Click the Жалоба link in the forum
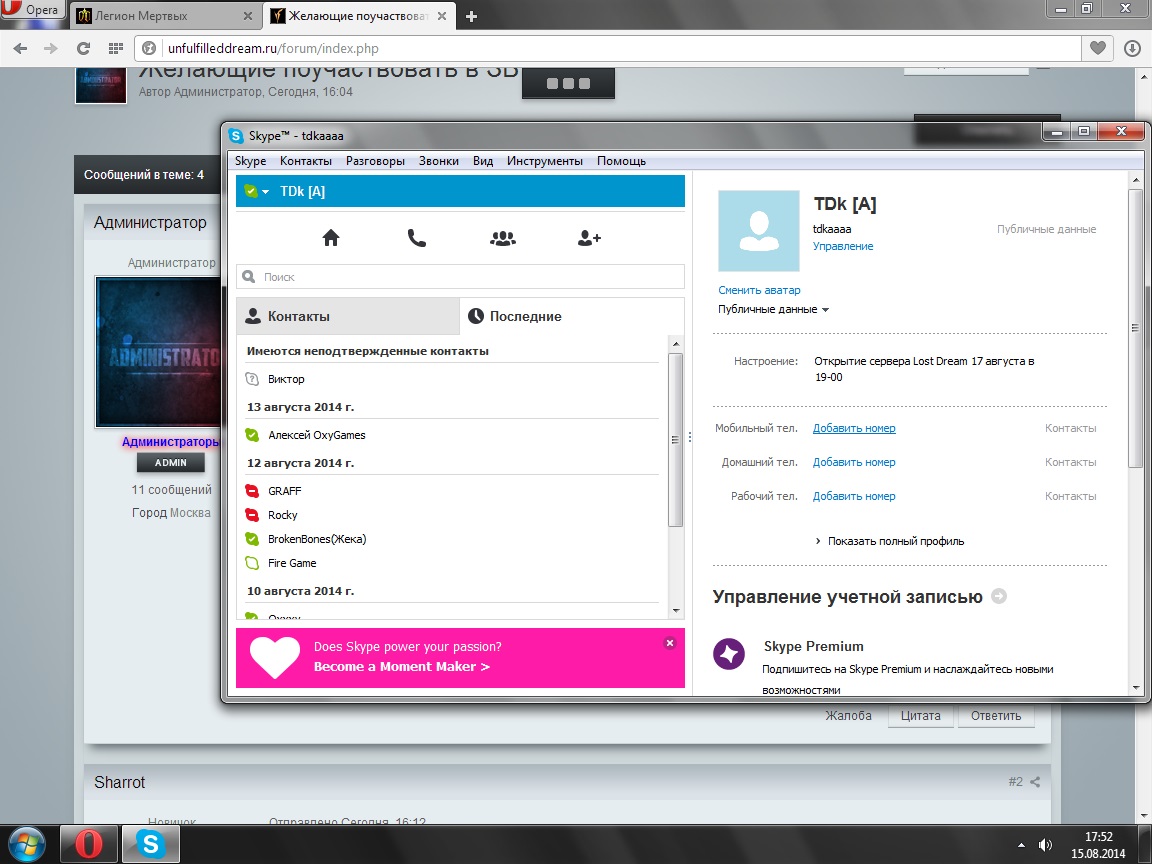 pos(849,716)
